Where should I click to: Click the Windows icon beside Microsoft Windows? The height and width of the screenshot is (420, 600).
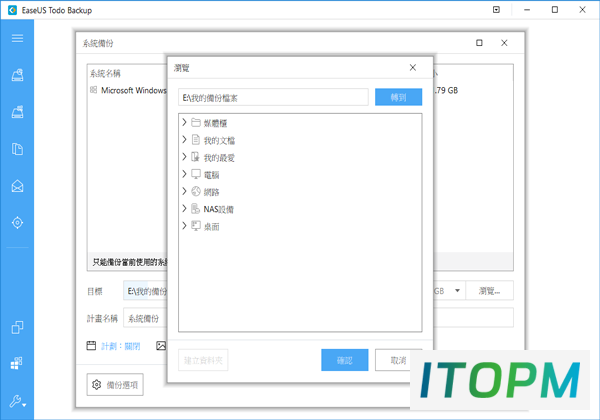pos(93,90)
